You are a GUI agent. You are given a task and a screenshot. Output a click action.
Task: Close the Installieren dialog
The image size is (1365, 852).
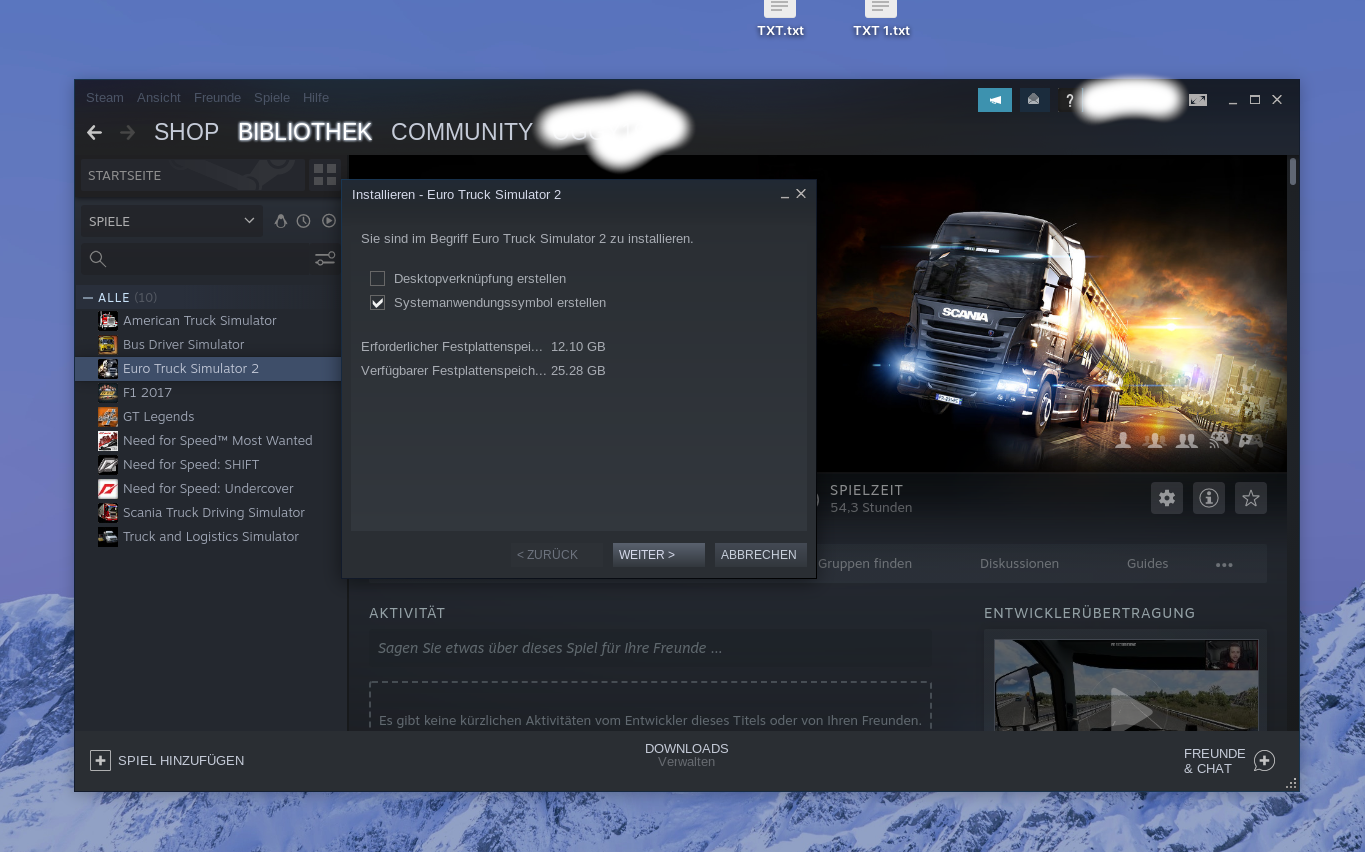point(801,194)
